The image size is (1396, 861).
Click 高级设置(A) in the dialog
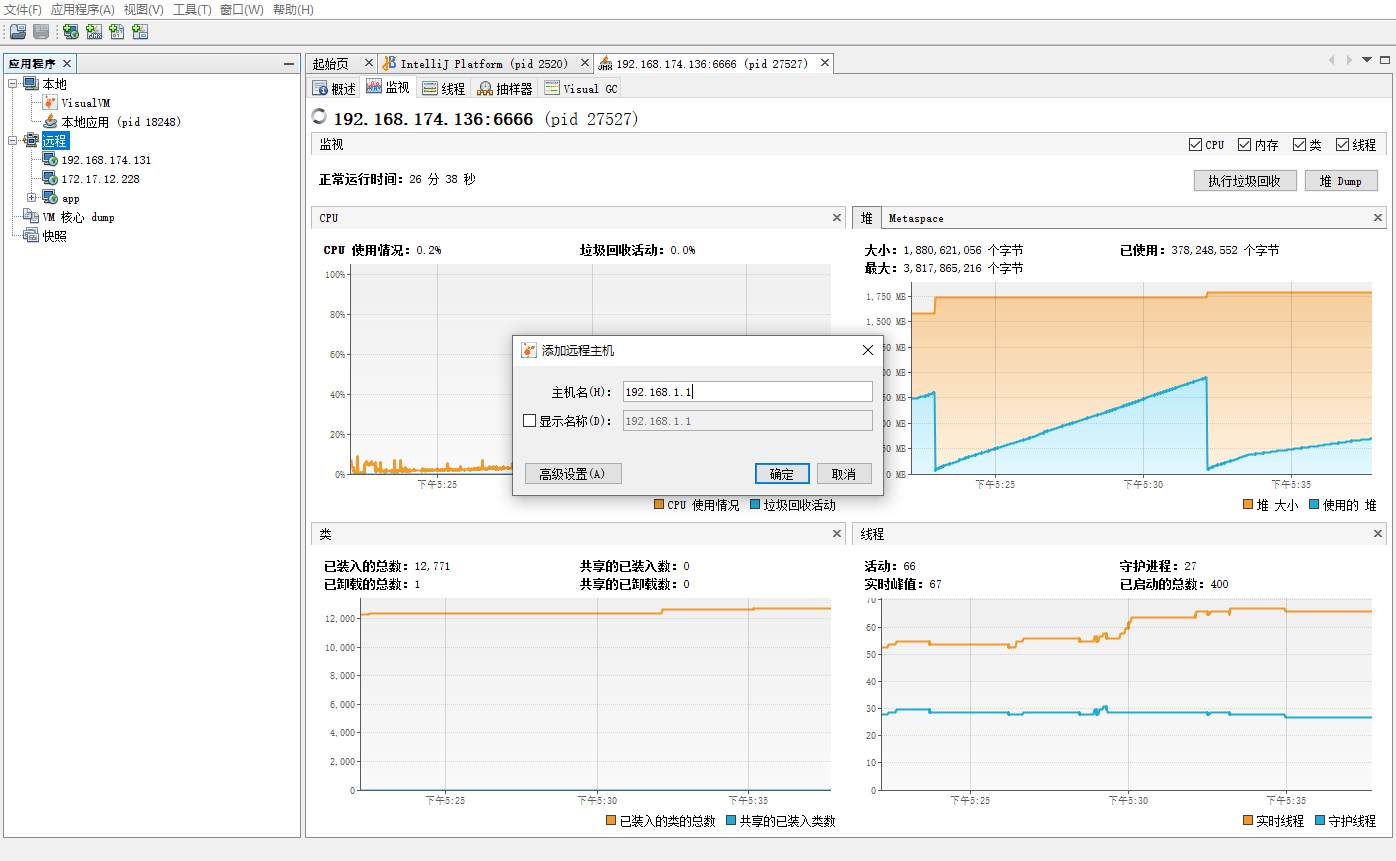click(x=573, y=473)
